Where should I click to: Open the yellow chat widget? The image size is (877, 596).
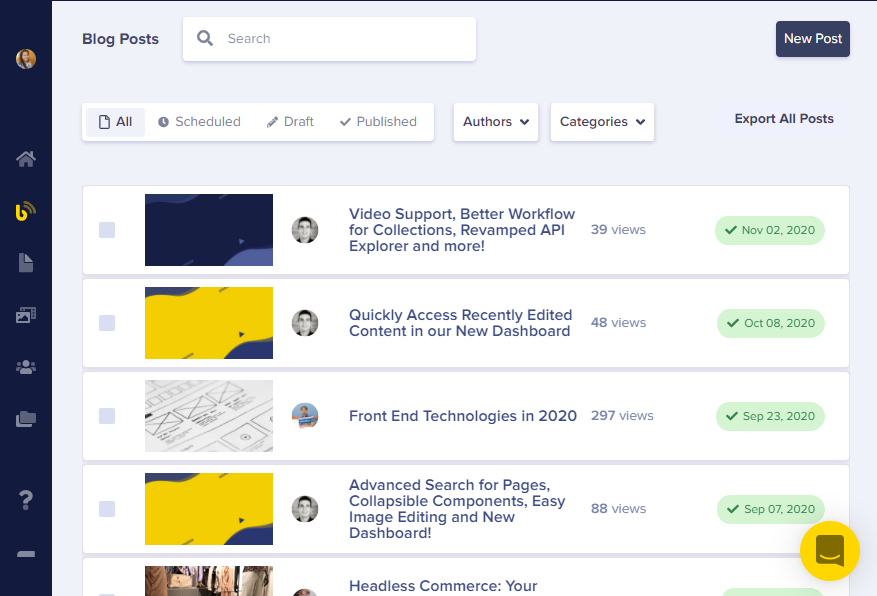pos(829,551)
